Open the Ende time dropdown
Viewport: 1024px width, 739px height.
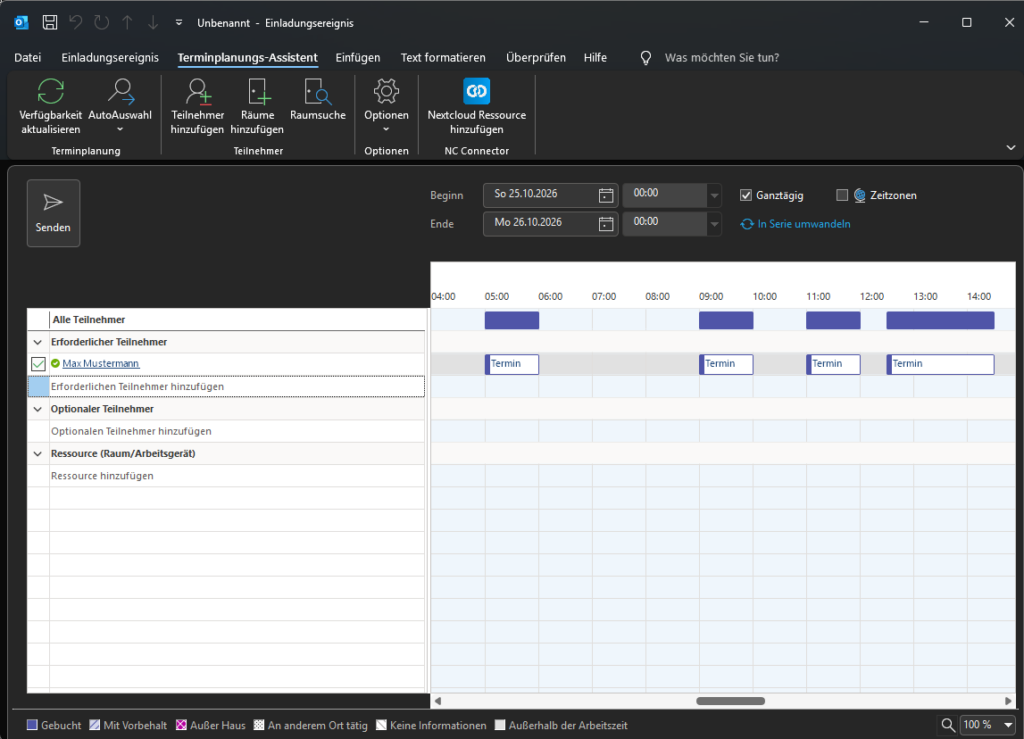click(x=714, y=224)
